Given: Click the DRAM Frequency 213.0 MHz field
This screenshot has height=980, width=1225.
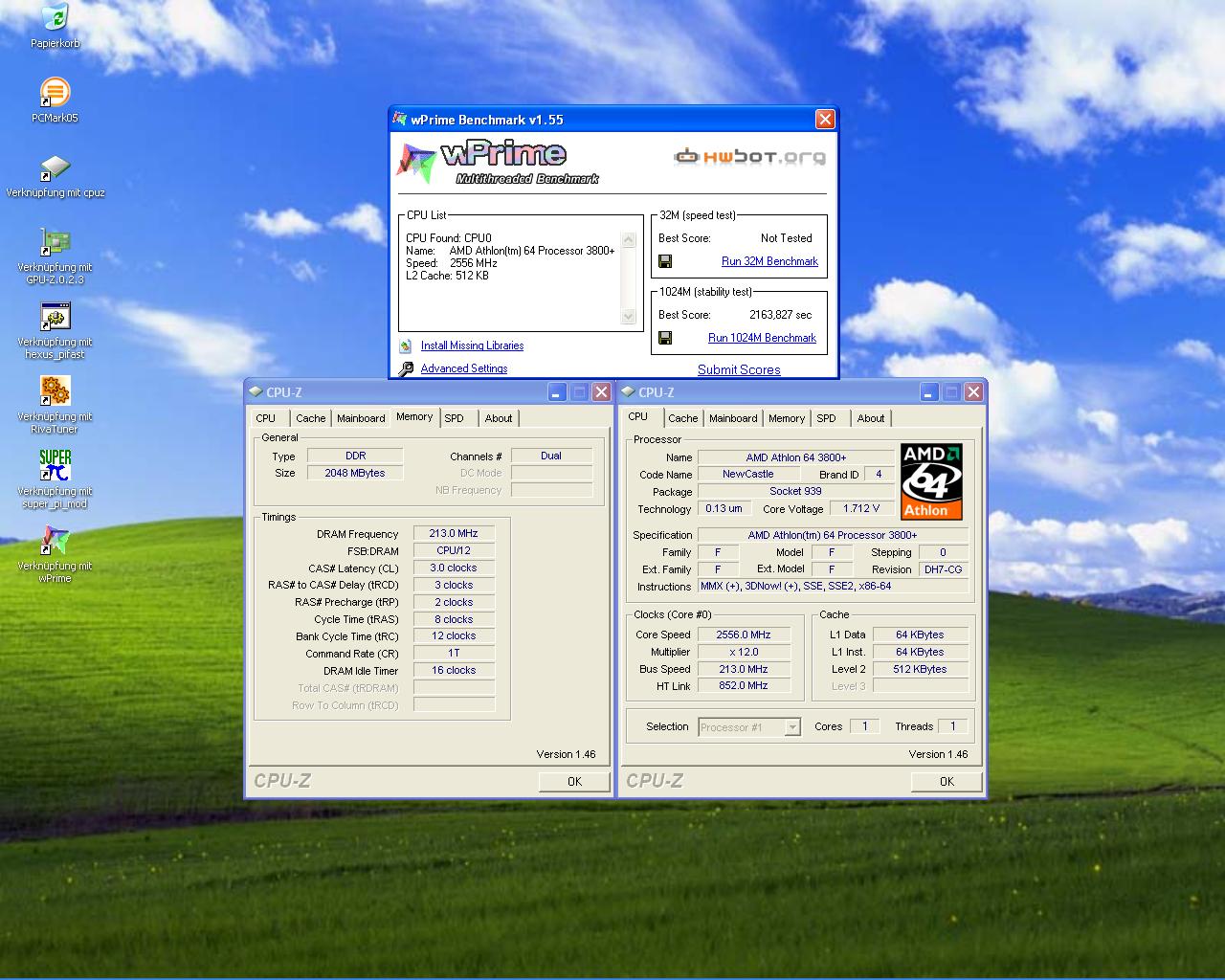Looking at the screenshot, I should (454, 533).
